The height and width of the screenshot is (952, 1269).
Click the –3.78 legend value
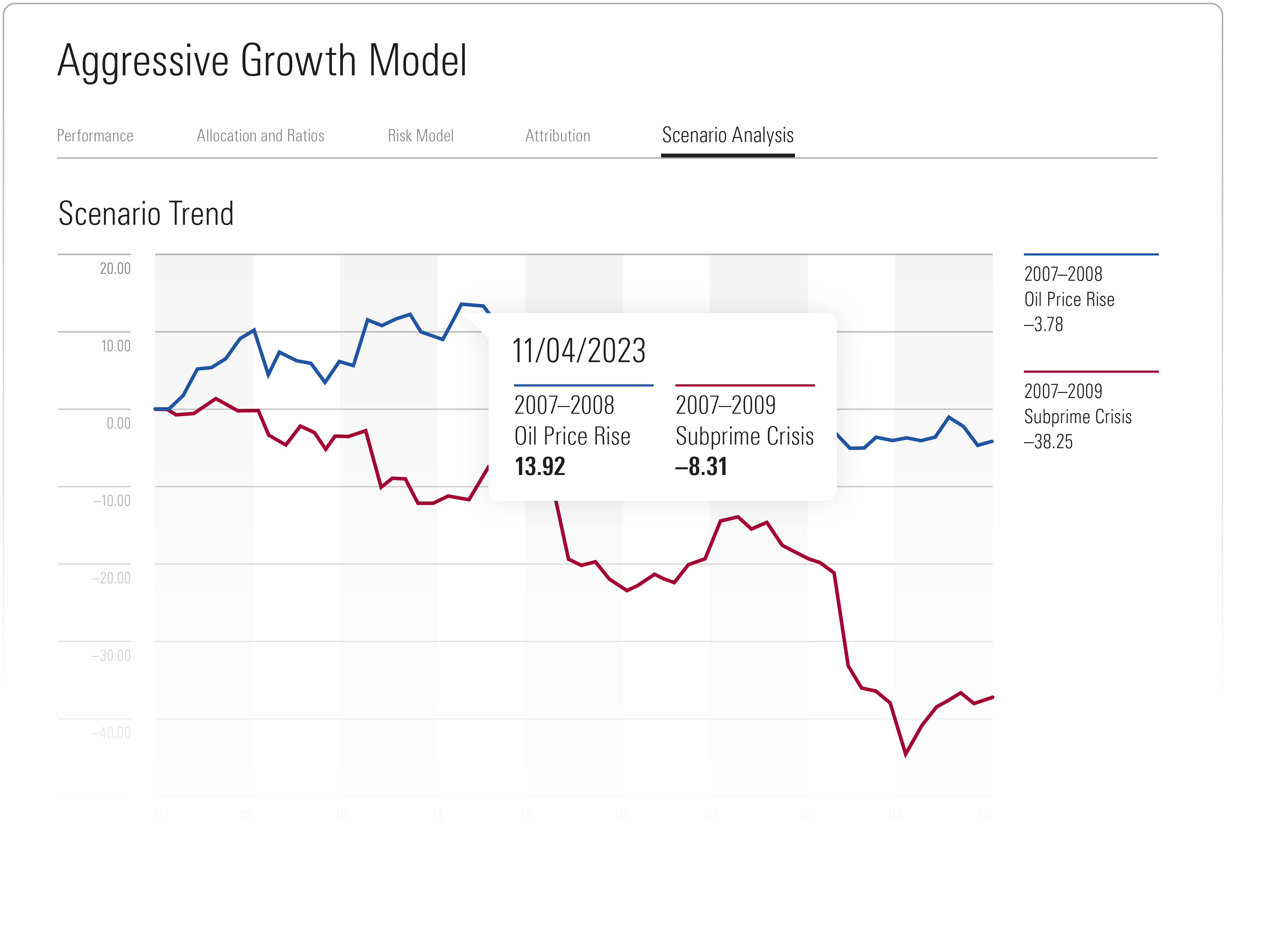(x=1044, y=325)
